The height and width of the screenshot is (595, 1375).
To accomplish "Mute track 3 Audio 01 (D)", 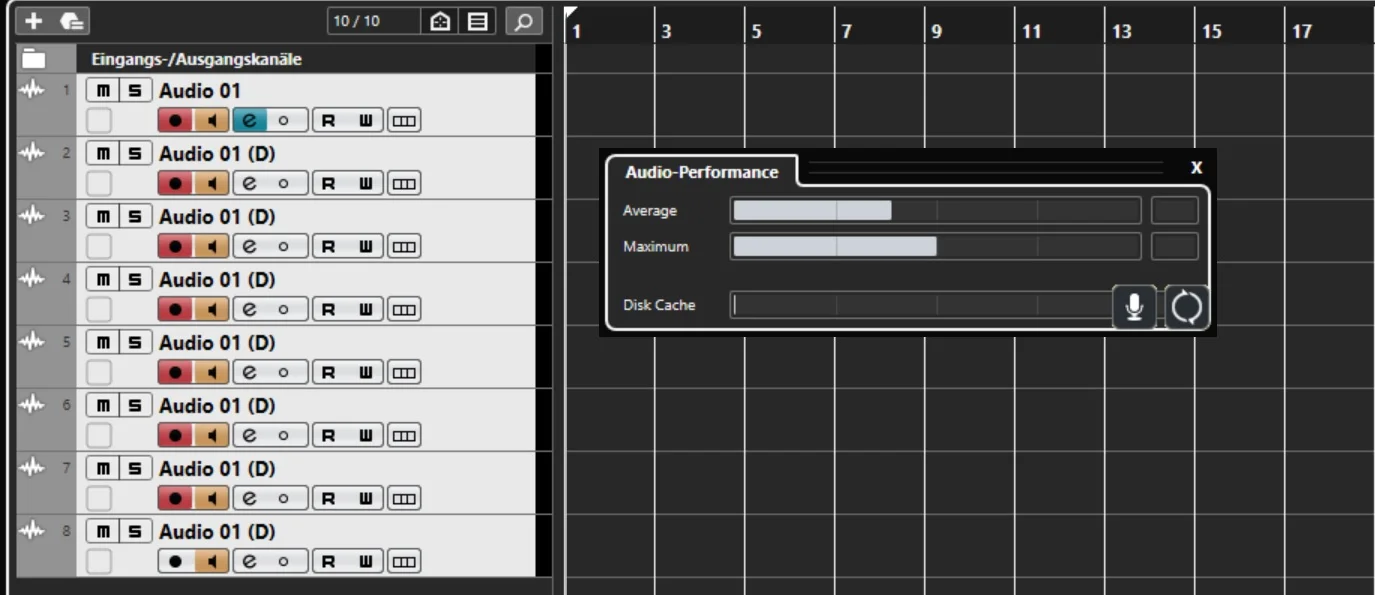I will tap(103, 216).
